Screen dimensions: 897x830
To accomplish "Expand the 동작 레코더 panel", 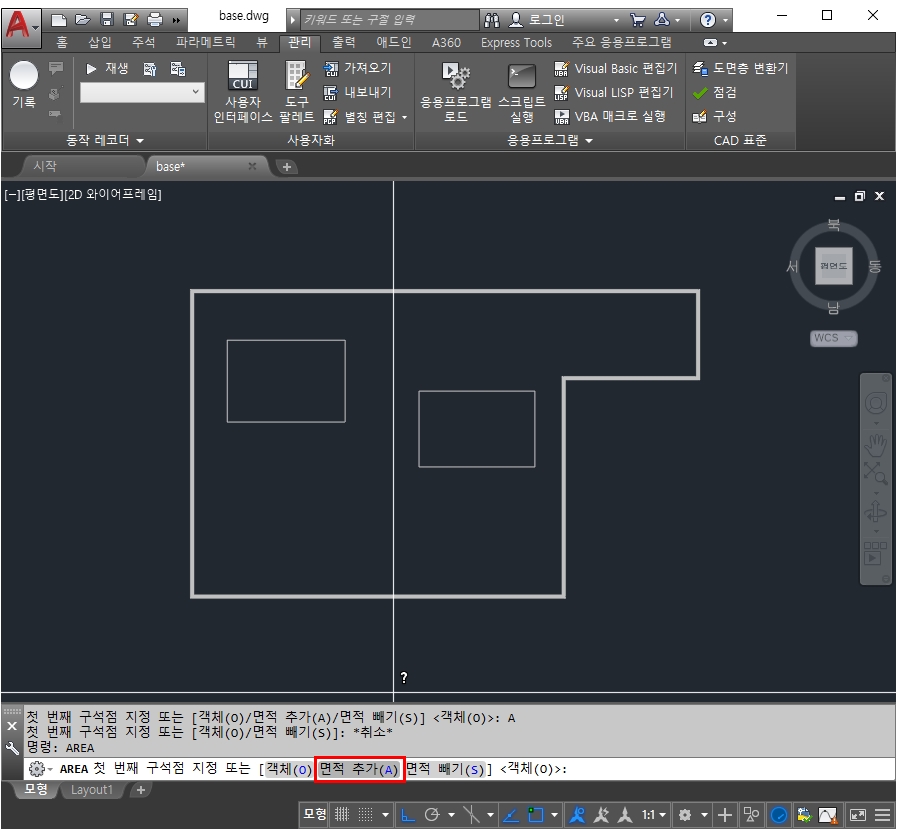I will 105,140.
